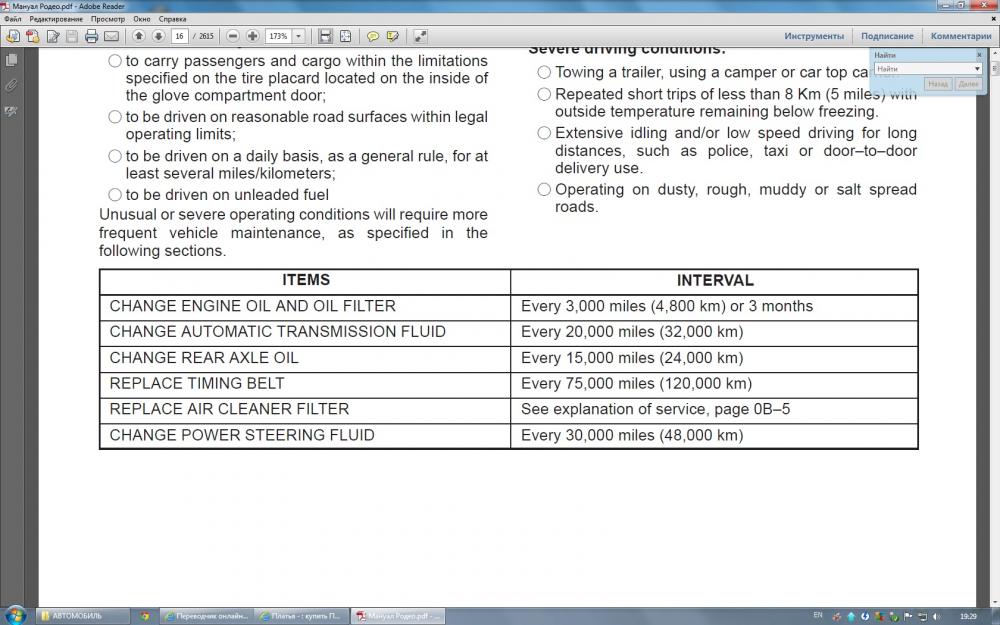Open the zoom percentage dropdown arrow

click(298, 36)
